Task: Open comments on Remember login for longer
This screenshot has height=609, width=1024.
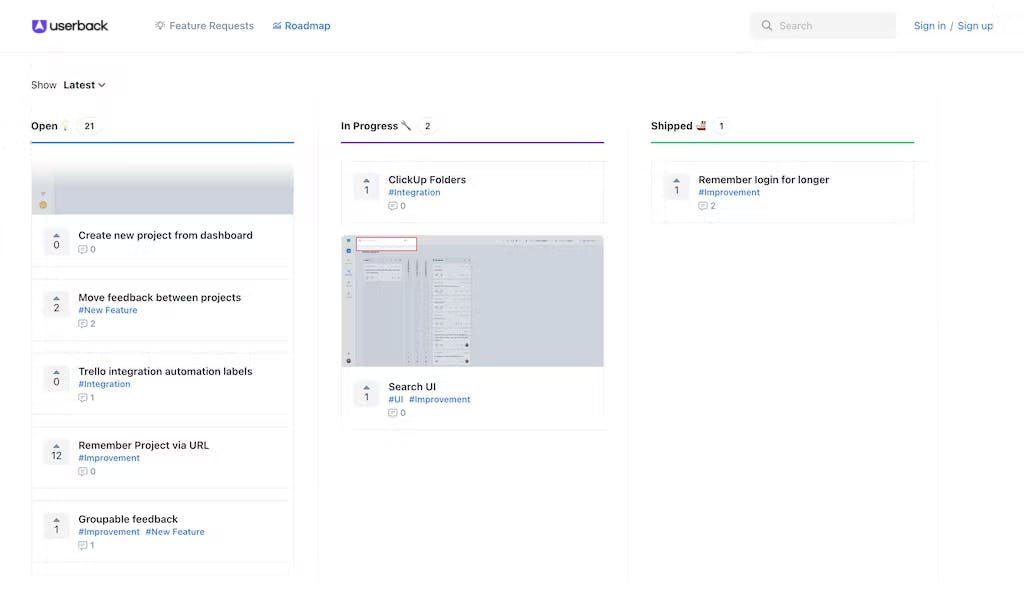Action: point(707,206)
